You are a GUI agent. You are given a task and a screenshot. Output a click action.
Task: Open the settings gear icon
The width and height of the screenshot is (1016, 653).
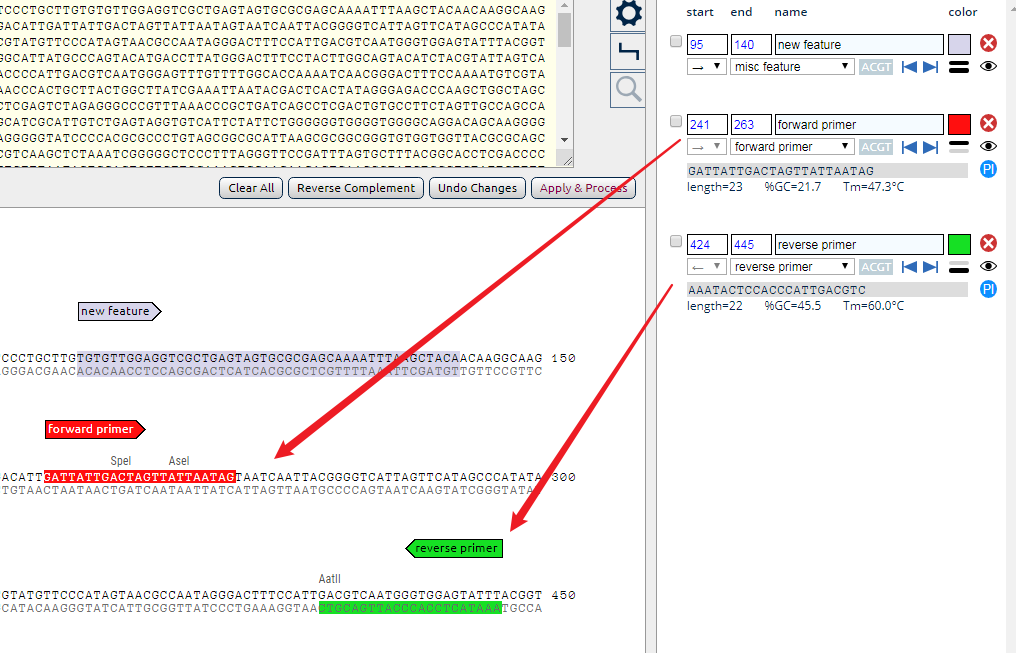[628, 14]
